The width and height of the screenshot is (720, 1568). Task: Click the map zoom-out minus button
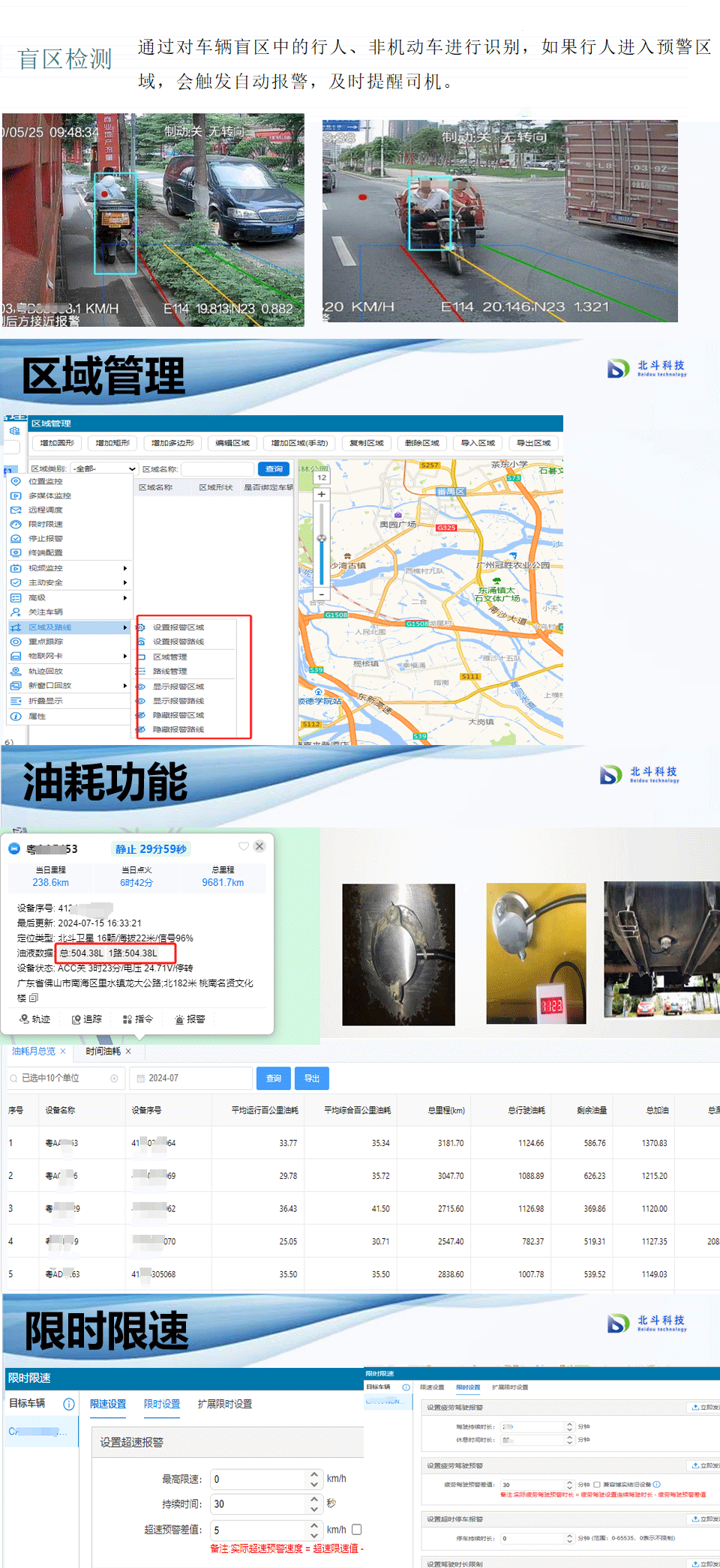[321, 594]
